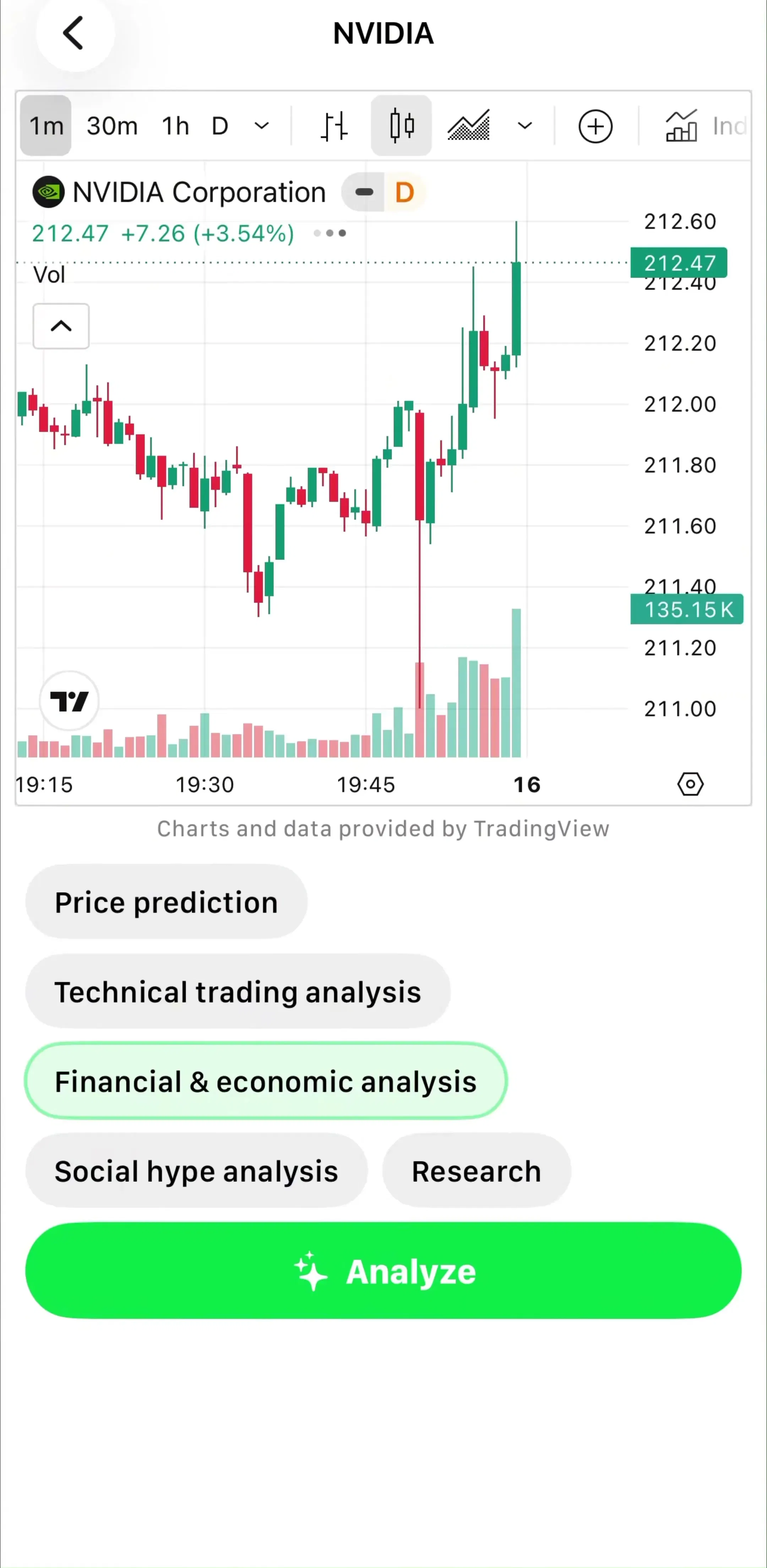Image resolution: width=767 pixels, height=1568 pixels.
Task: Add a symbol to compare with plus icon
Action: pos(595,126)
